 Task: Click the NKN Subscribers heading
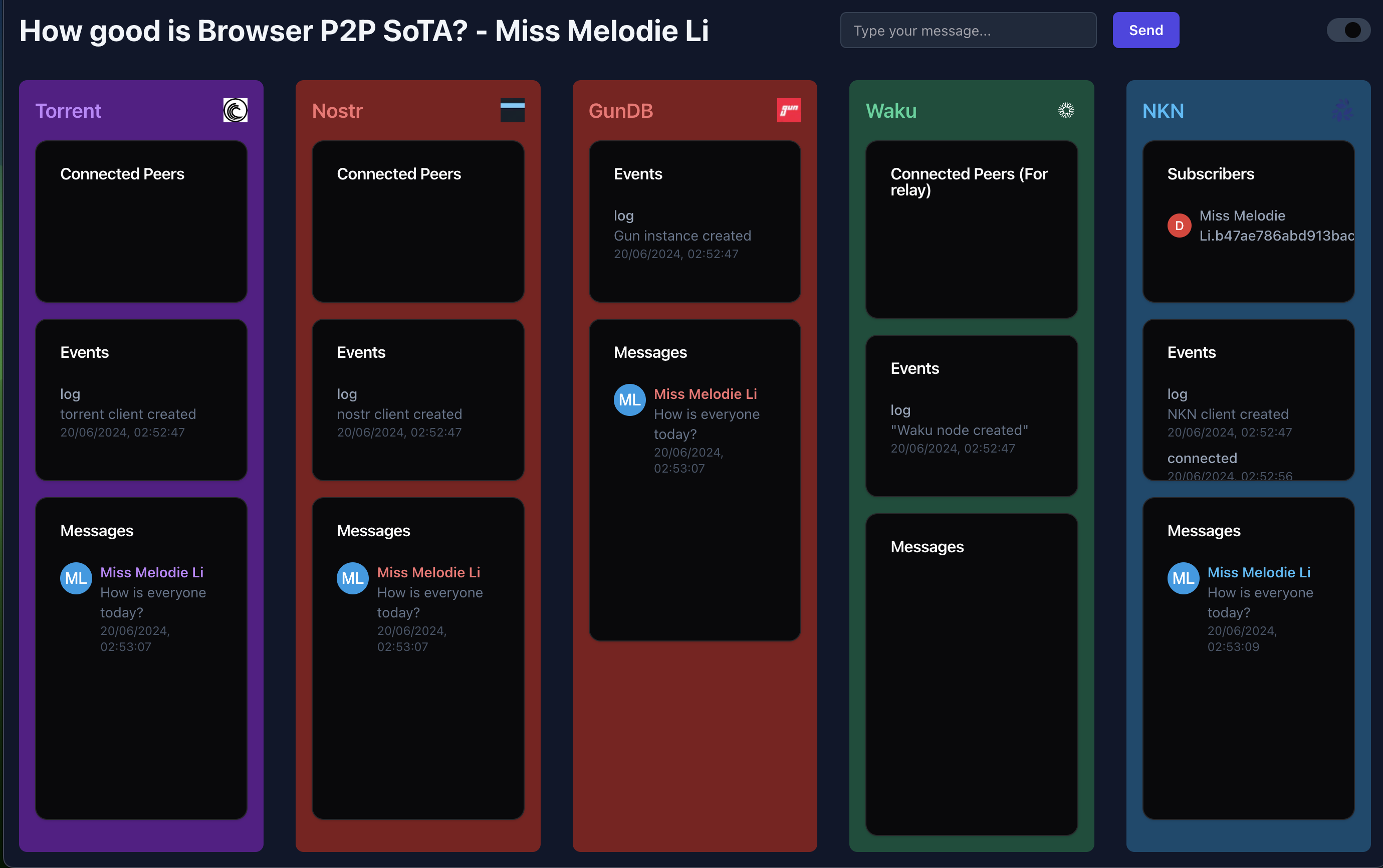tap(1210, 174)
